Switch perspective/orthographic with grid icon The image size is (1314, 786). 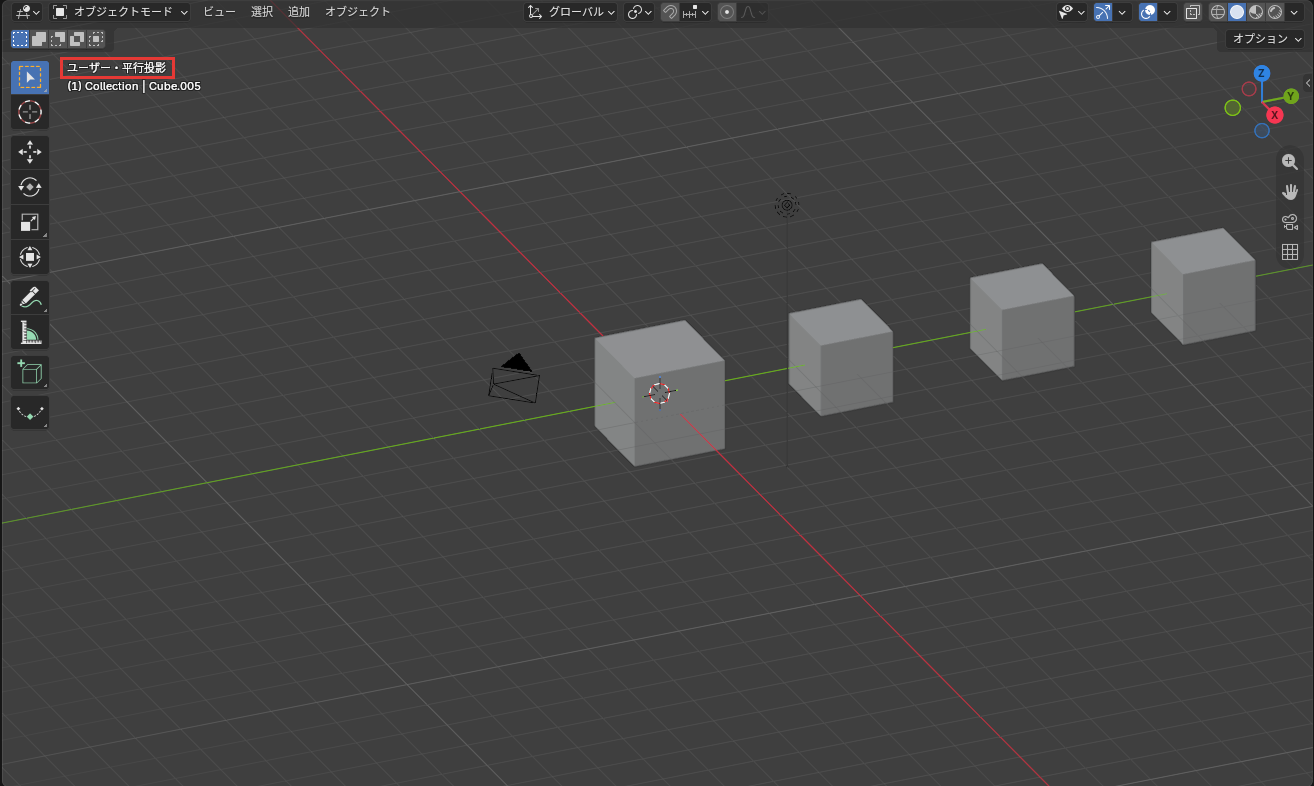(x=1290, y=252)
